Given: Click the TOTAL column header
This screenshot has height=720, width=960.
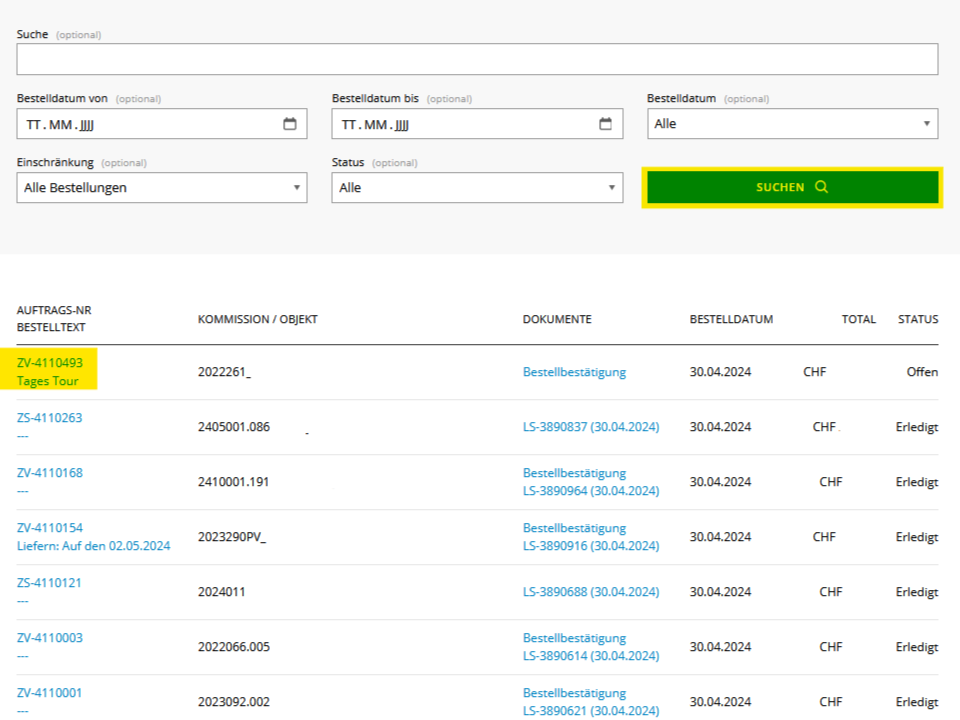Looking at the screenshot, I should coord(858,320).
